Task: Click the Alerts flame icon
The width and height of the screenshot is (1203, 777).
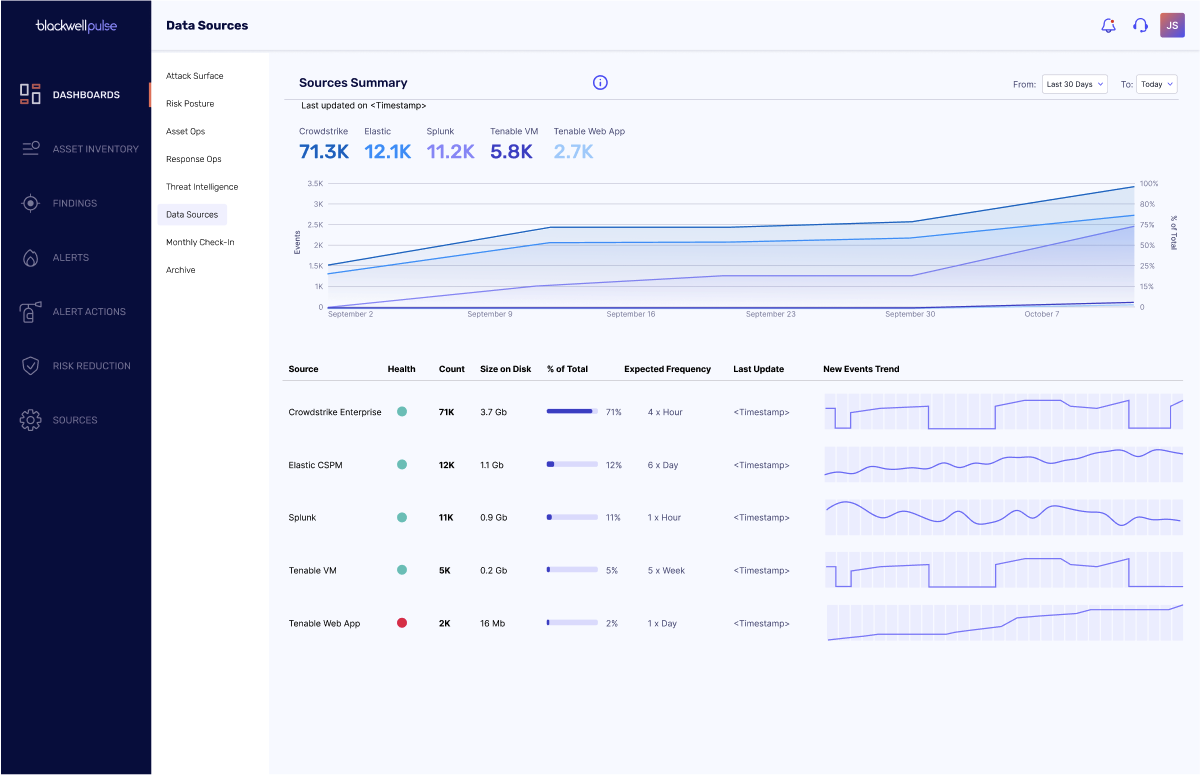Action: 31,258
